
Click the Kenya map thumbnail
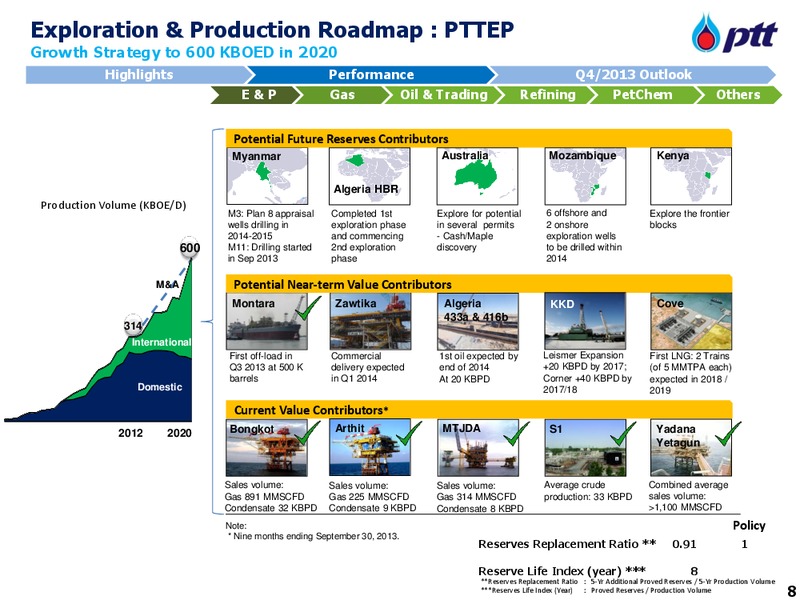(x=691, y=176)
